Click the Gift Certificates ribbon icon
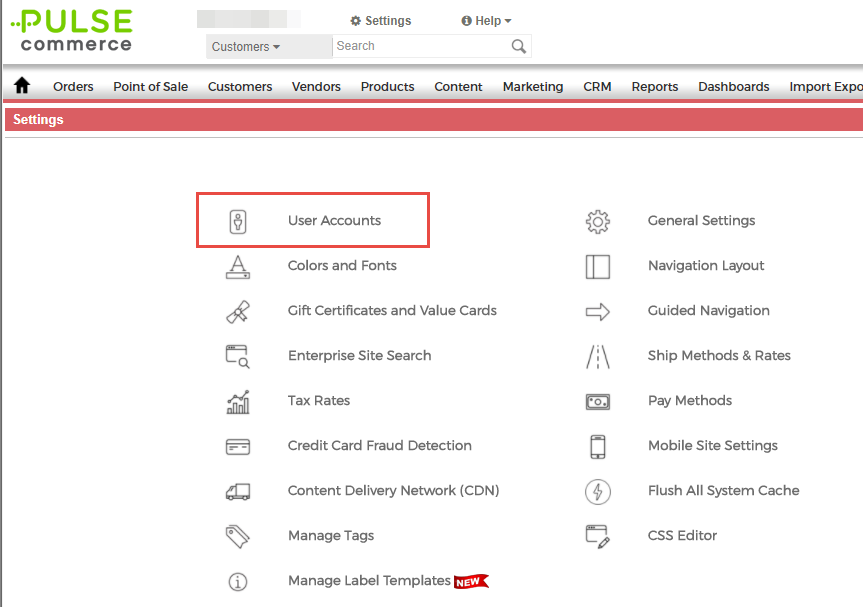 pos(238,312)
